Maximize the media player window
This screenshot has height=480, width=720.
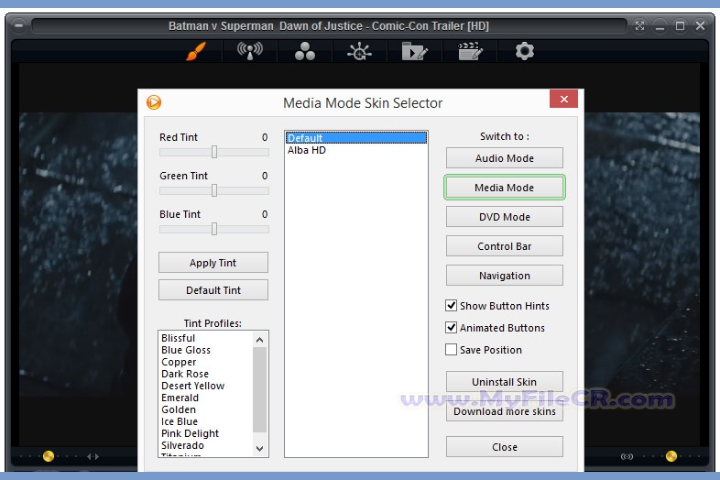pyautogui.click(x=680, y=26)
